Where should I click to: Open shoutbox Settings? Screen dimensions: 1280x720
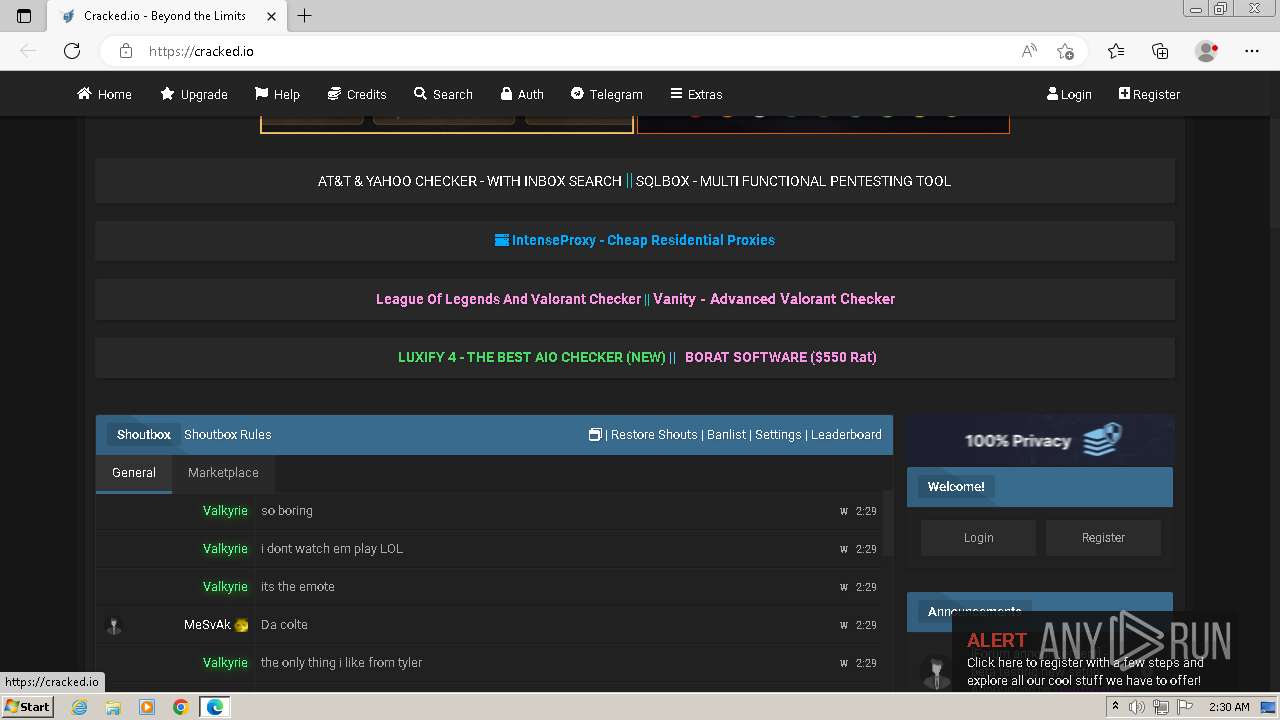(778, 434)
